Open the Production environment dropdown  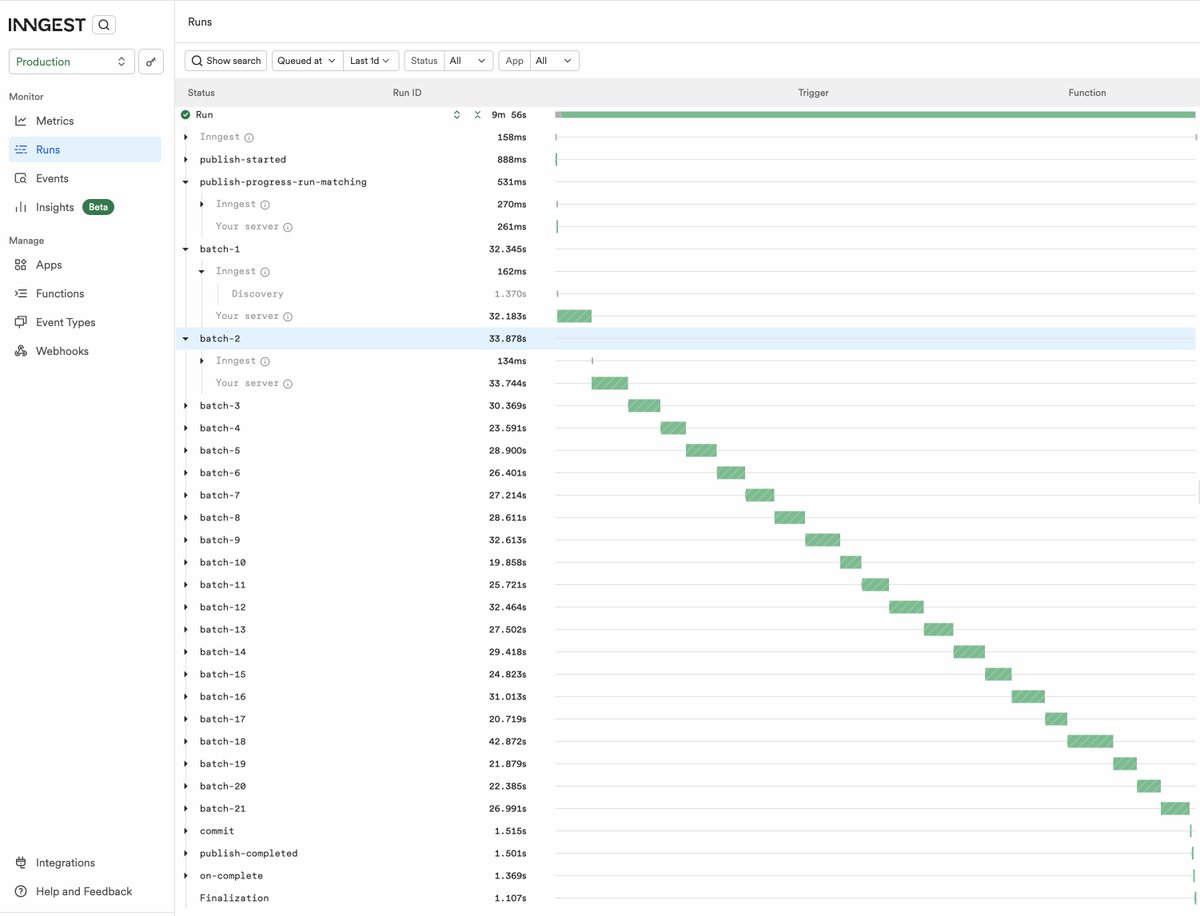(71, 62)
